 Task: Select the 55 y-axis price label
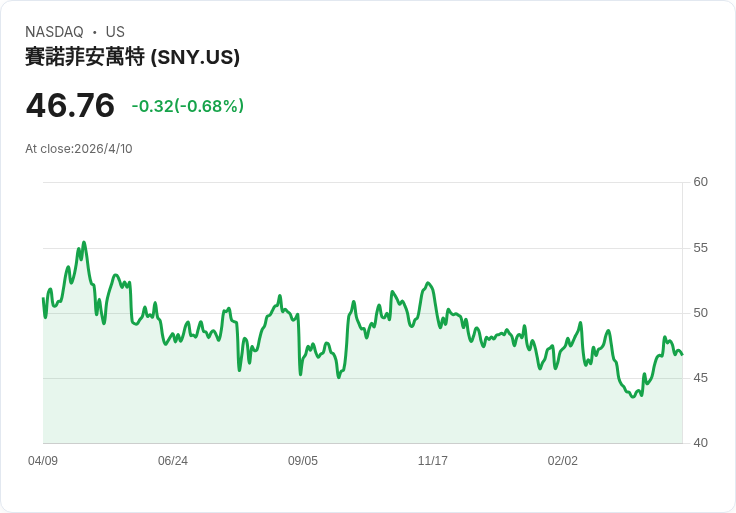tap(700, 247)
